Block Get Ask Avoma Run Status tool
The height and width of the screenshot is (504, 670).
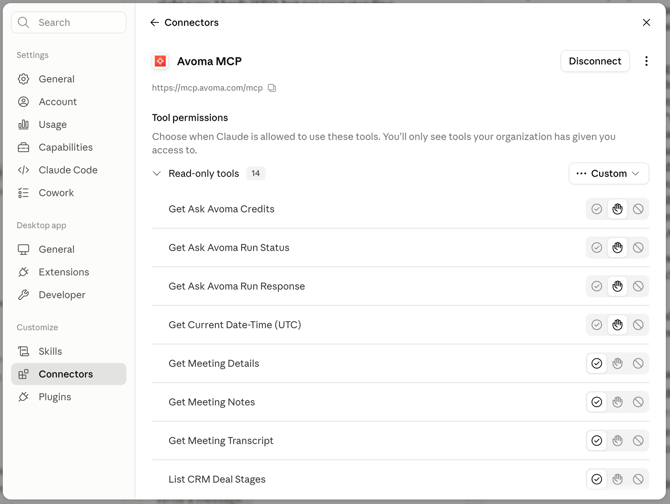point(638,247)
